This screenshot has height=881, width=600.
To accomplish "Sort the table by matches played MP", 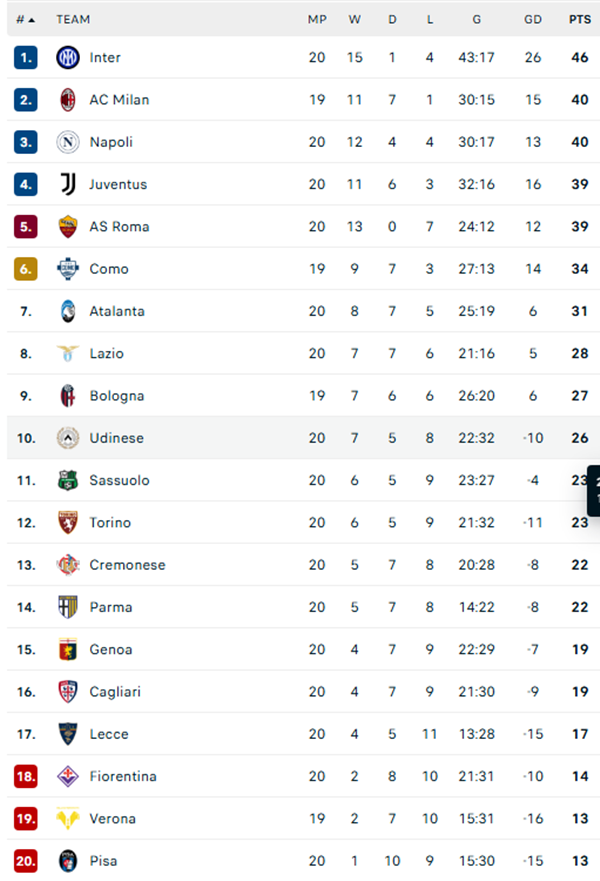I will pos(317,19).
